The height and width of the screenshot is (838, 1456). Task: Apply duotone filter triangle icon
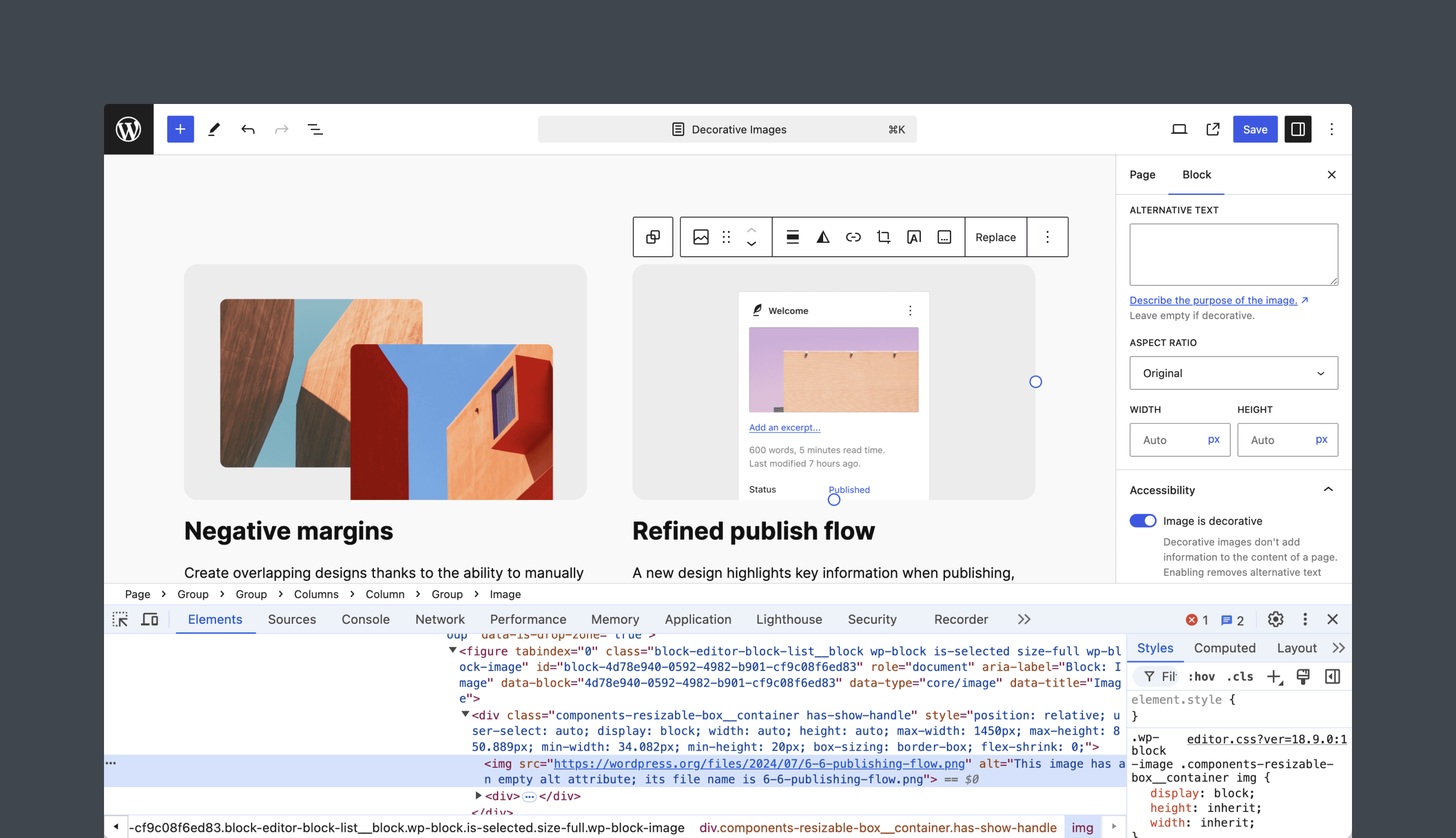(823, 237)
